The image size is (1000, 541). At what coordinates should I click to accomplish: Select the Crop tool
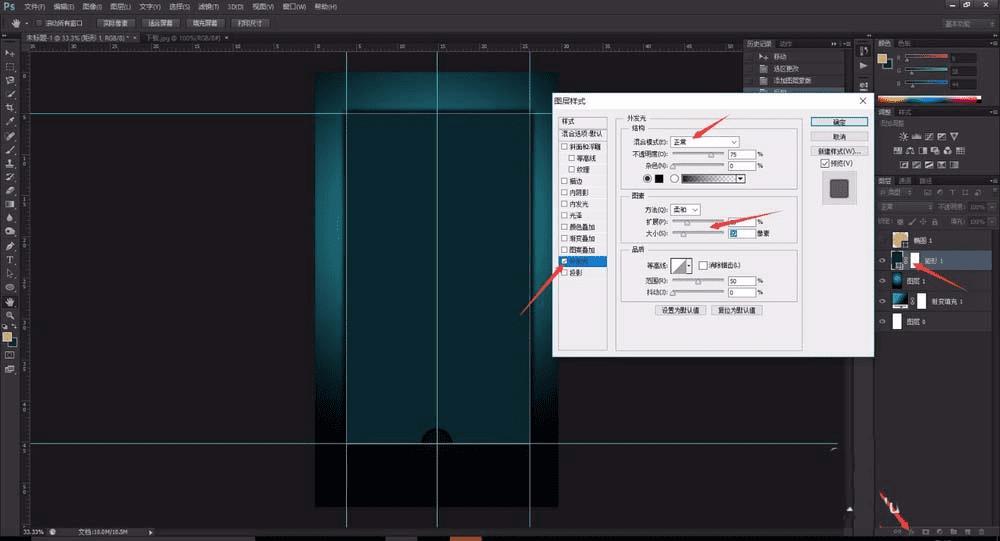click(10, 107)
